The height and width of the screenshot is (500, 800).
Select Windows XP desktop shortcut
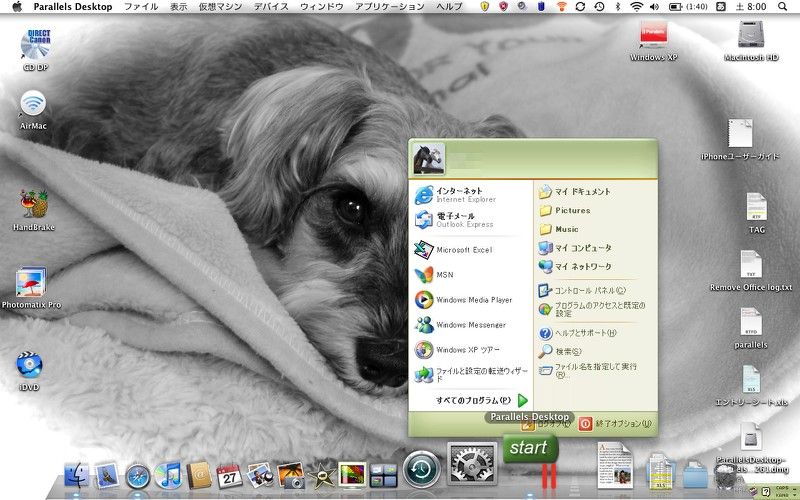click(x=654, y=41)
